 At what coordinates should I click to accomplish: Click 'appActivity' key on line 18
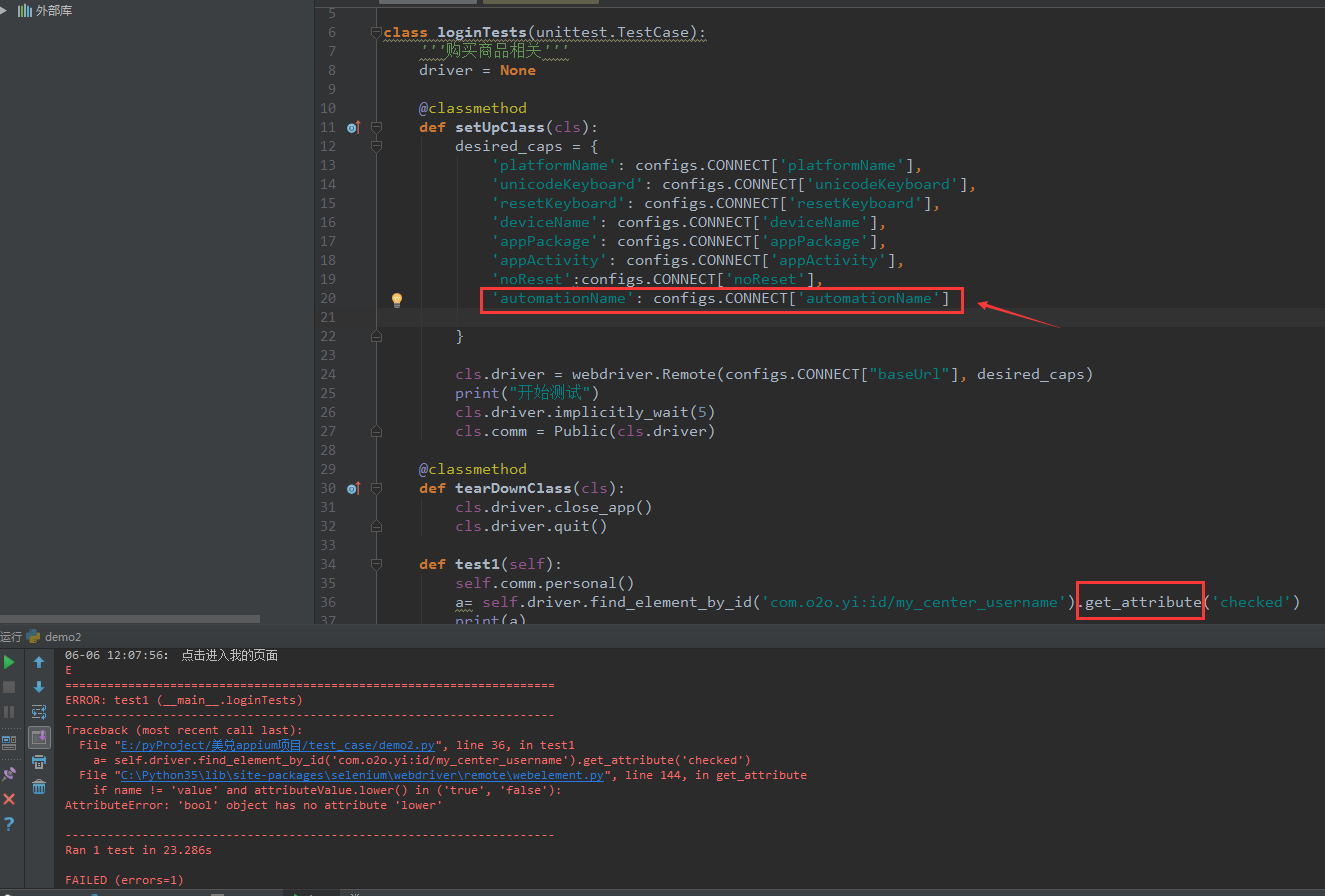[550, 260]
